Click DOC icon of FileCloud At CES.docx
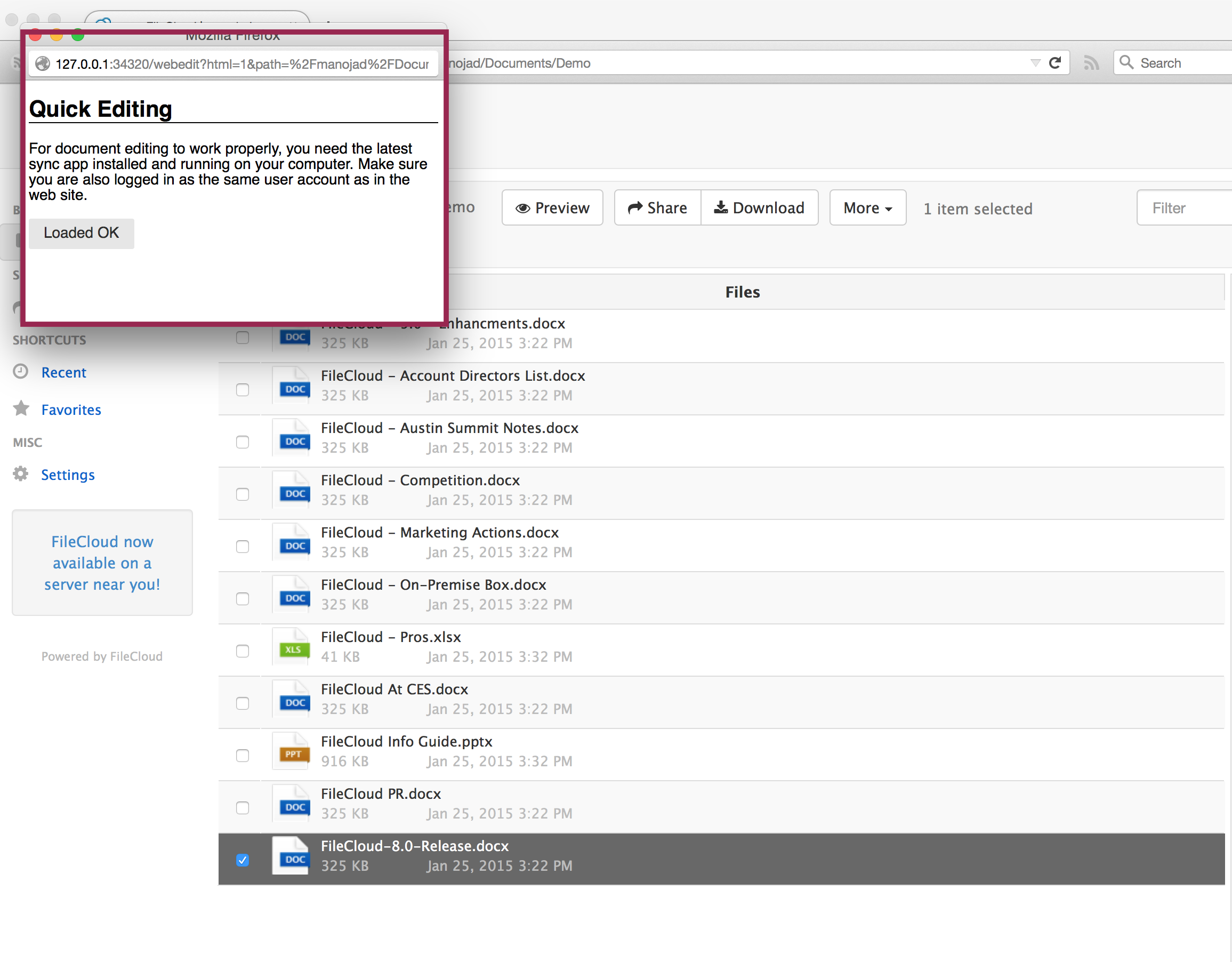The width and height of the screenshot is (1232, 962). 291,699
